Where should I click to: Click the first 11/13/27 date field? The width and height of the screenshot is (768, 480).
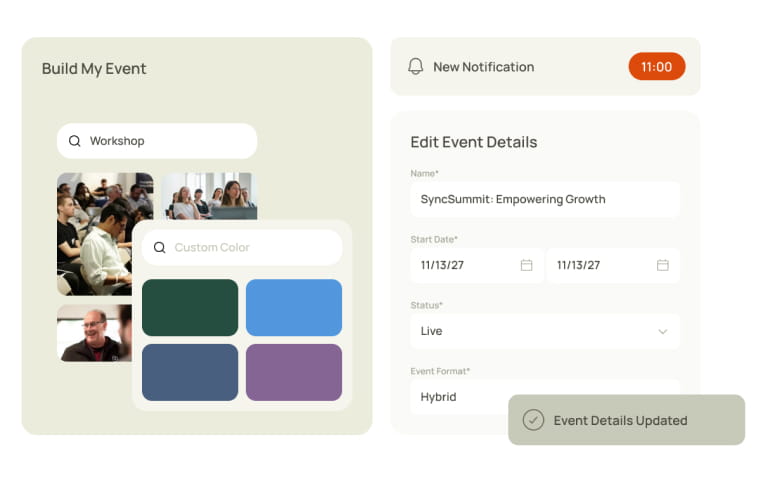(x=477, y=265)
